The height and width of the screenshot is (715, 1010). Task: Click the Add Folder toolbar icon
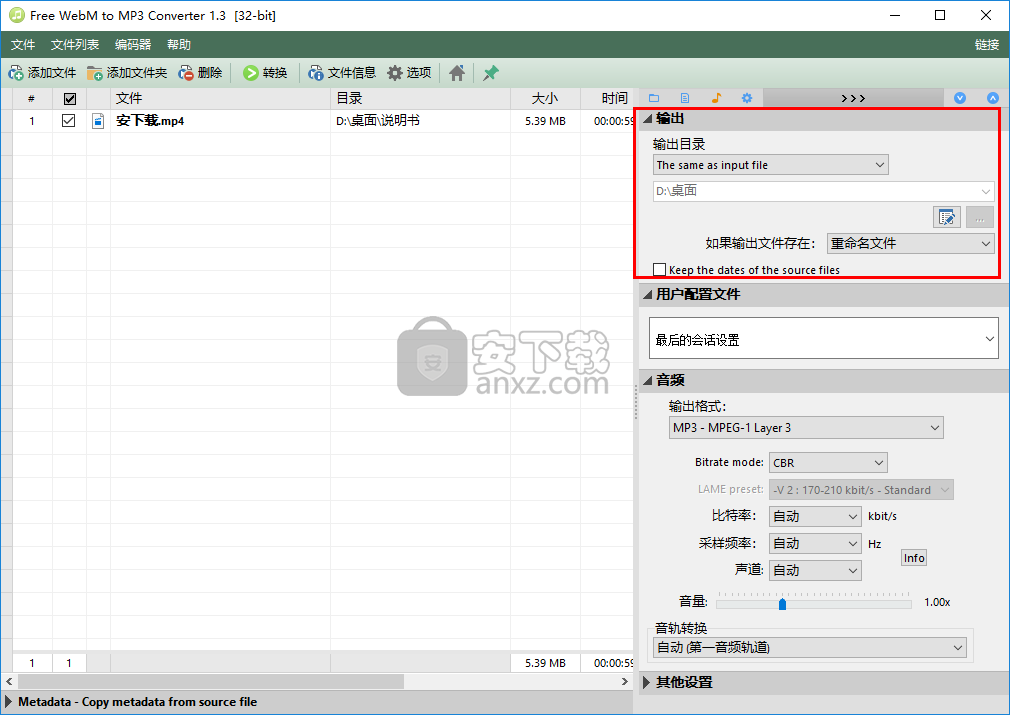[x=95, y=73]
